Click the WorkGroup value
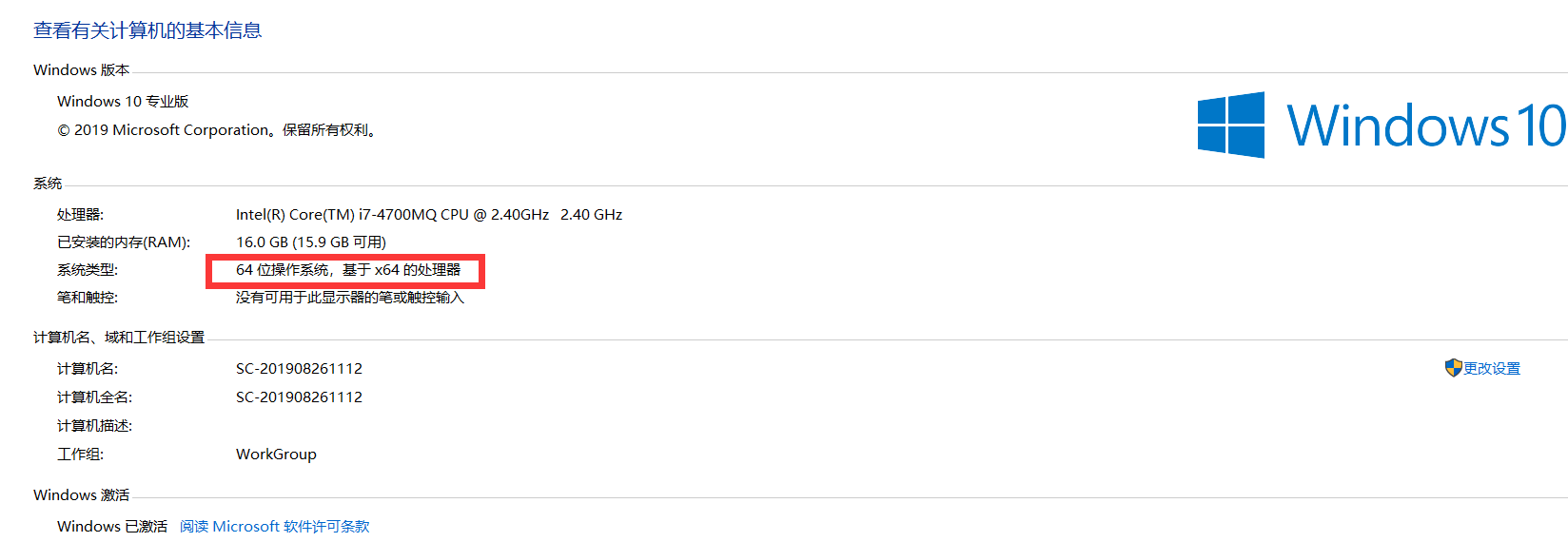The width and height of the screenshot is (1568, 542). pos(276,455)
